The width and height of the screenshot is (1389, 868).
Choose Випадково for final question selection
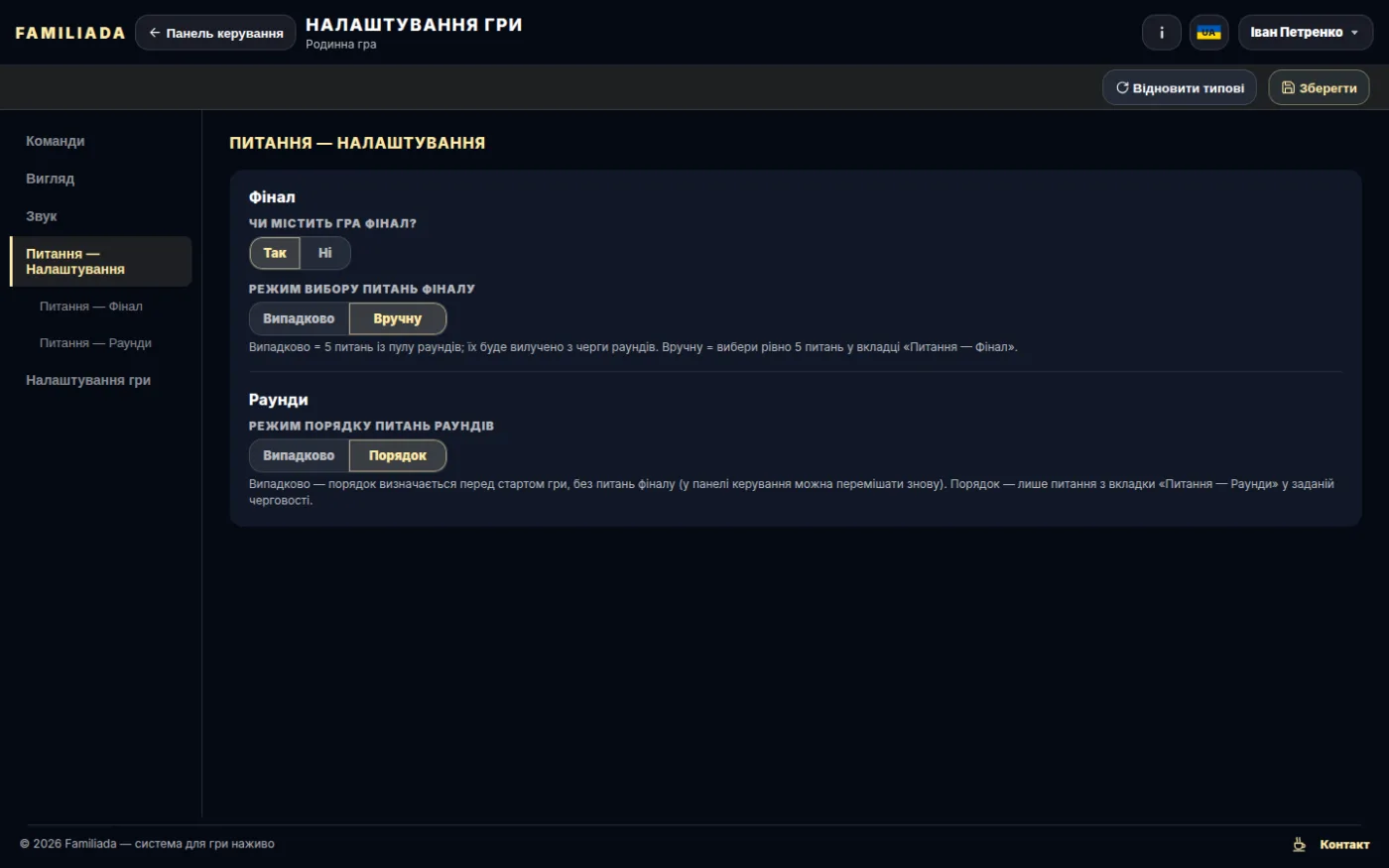click(x=299, y=318)
